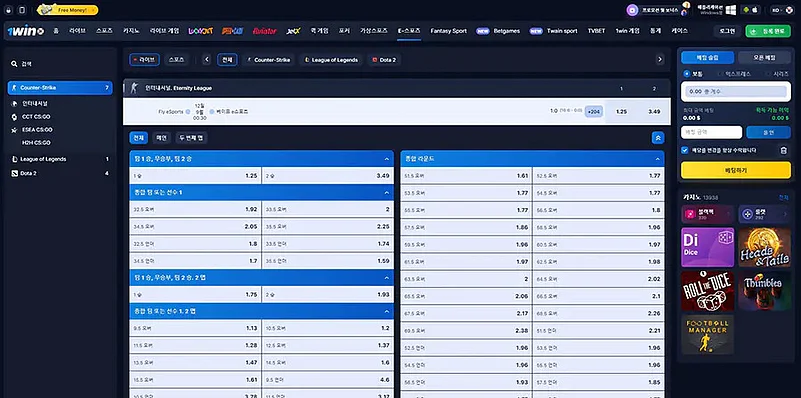Open the Fantasy Sport menu item
This screenshot has width=801, height=398.
tap(449, 31)
